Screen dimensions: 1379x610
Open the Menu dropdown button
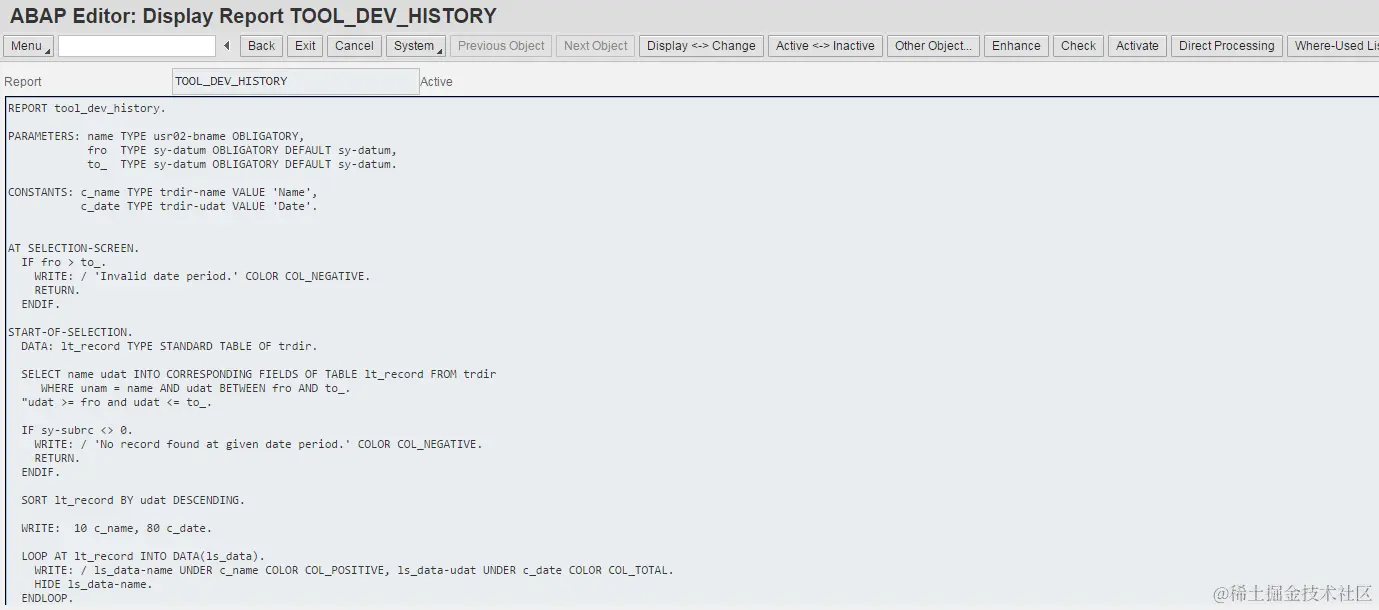tap(29, 46)
